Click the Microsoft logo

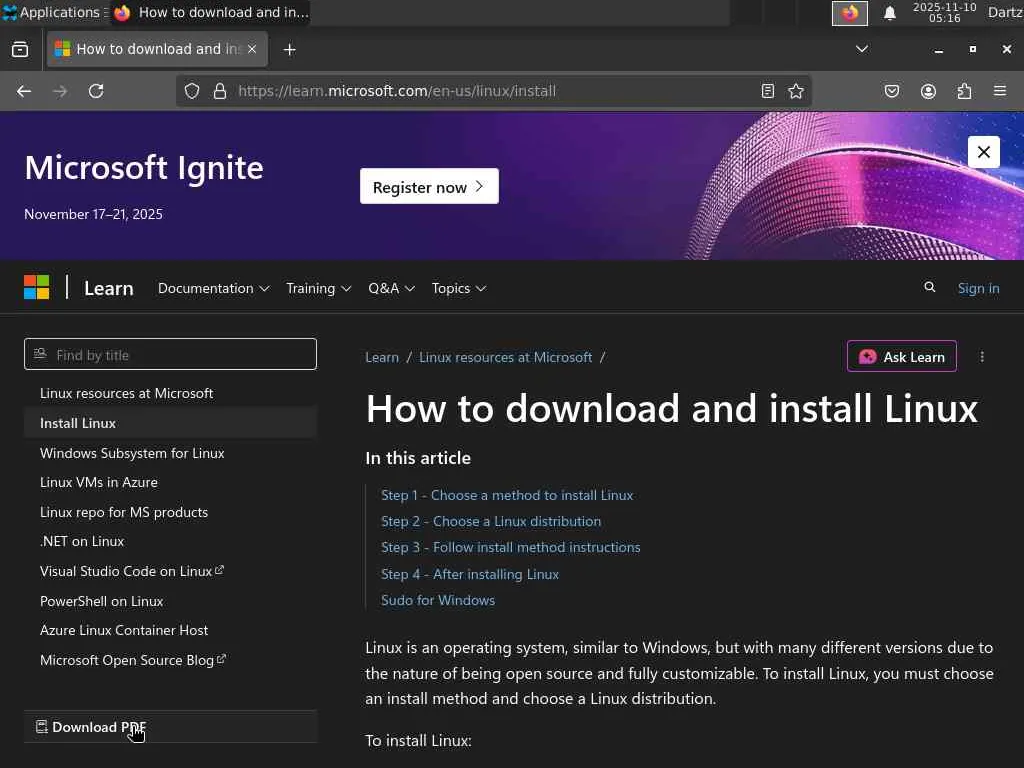[x=37, y=287]
